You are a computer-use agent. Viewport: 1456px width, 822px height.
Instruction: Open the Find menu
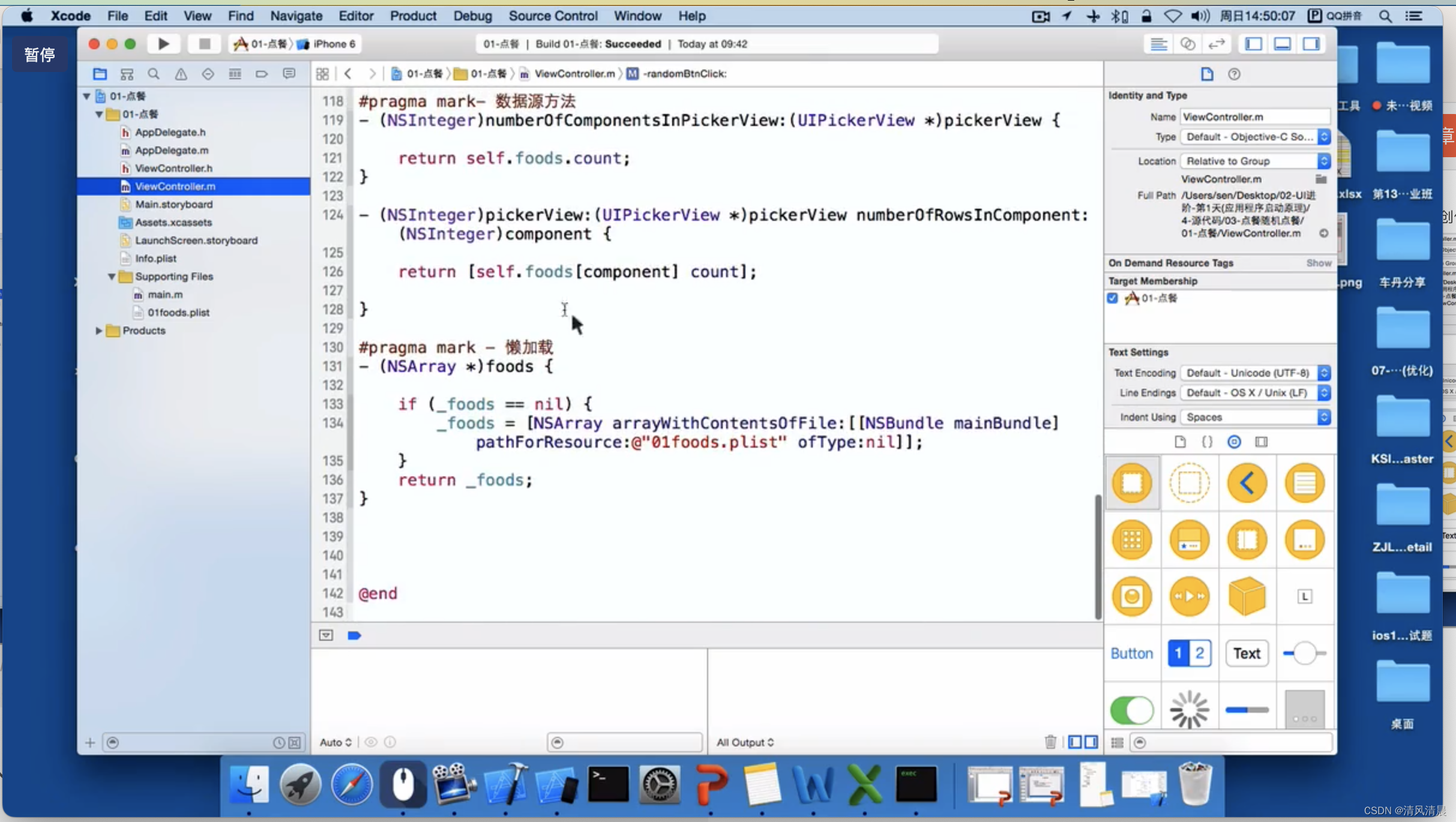241,16
